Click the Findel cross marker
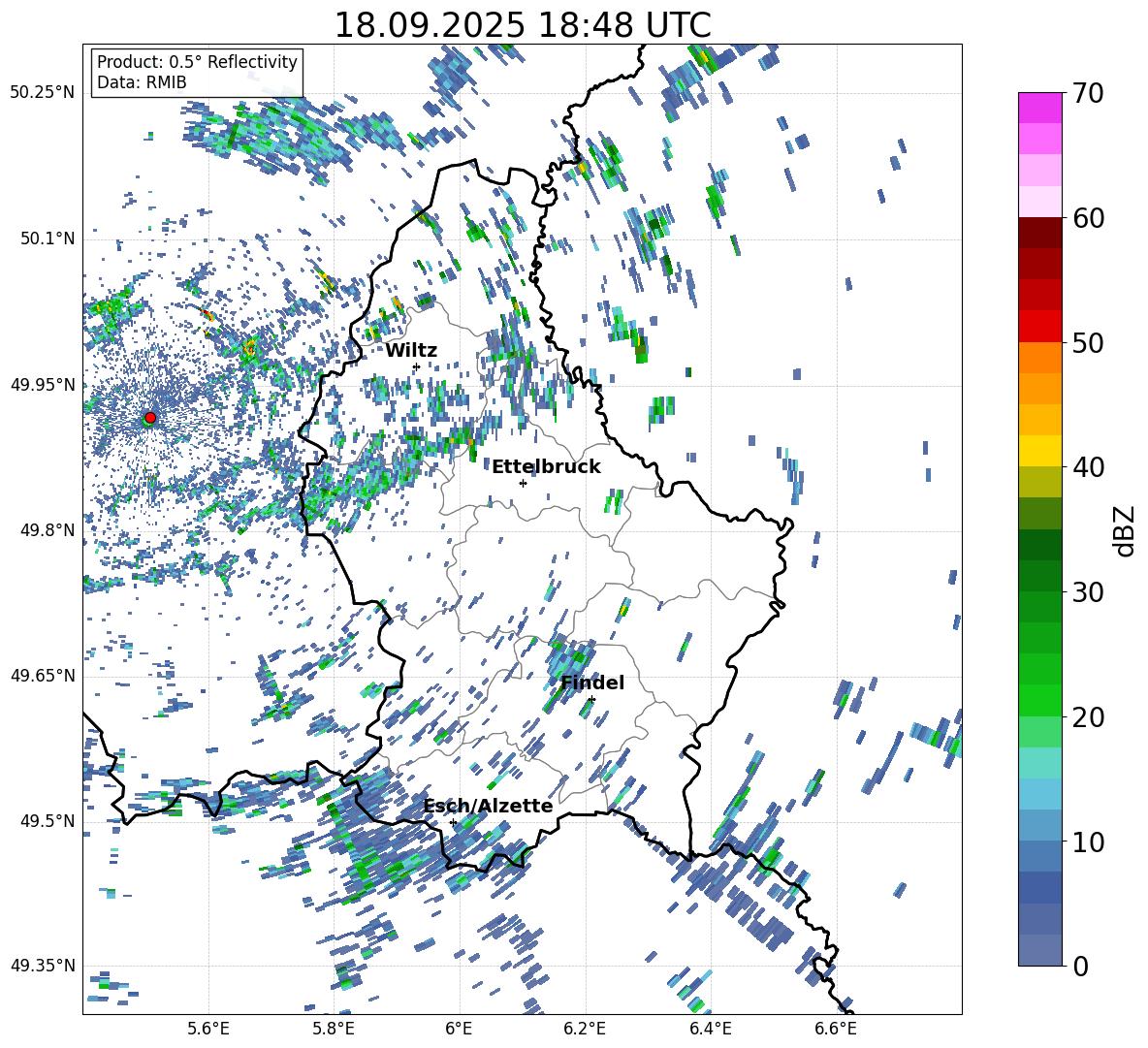 pos(591,700)
